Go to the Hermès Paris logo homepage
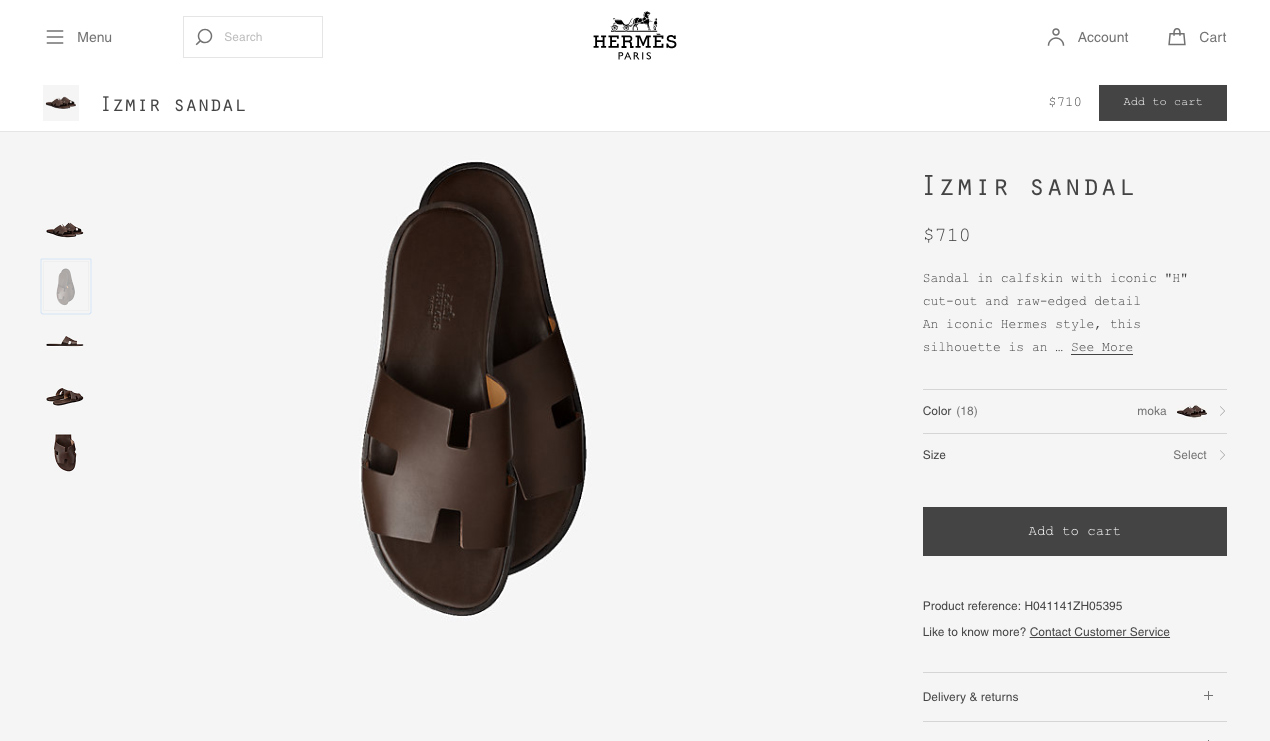The width and height of the screenshot is (1270, 741). 635,36
